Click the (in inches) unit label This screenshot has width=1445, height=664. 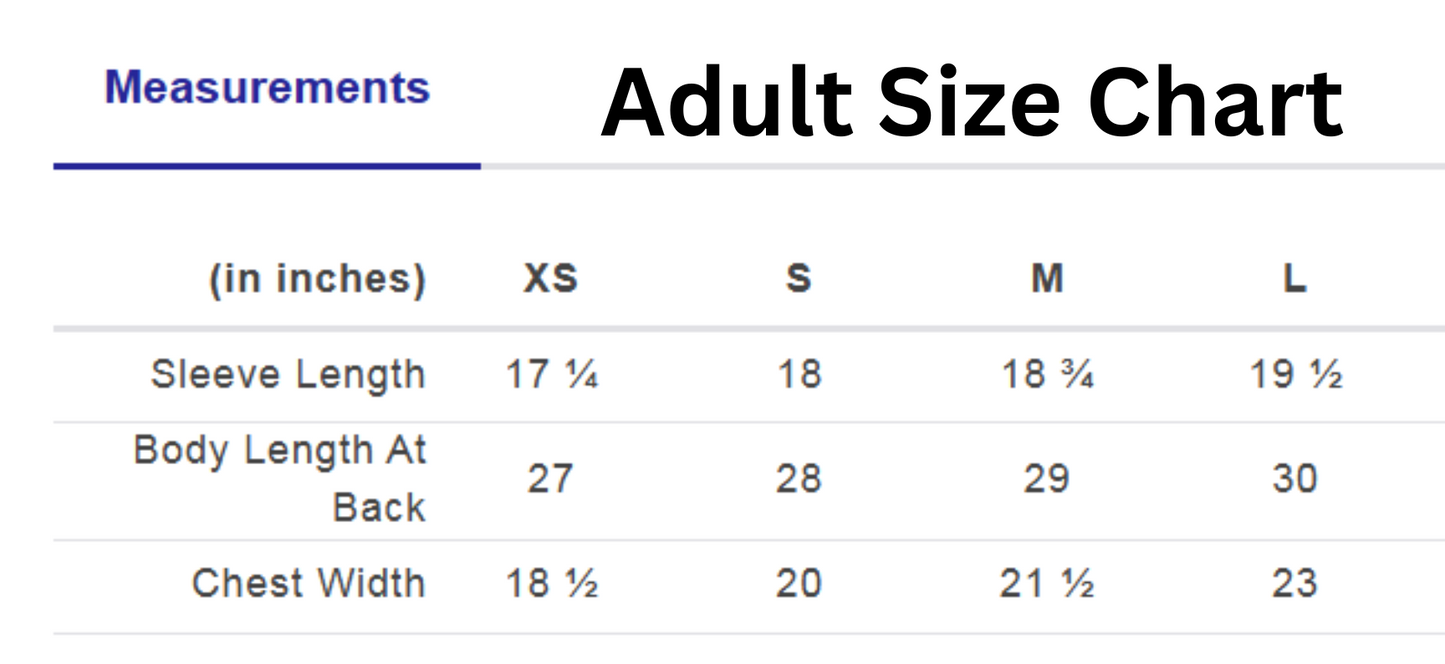point(317,279)
